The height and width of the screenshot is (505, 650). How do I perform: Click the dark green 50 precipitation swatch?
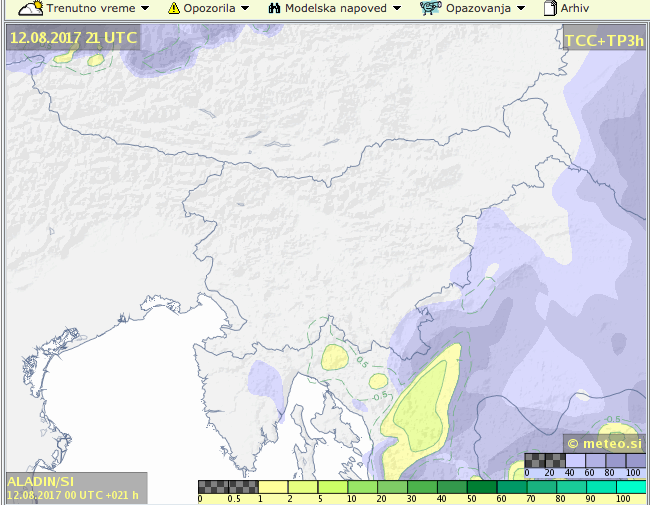(484, 488)
